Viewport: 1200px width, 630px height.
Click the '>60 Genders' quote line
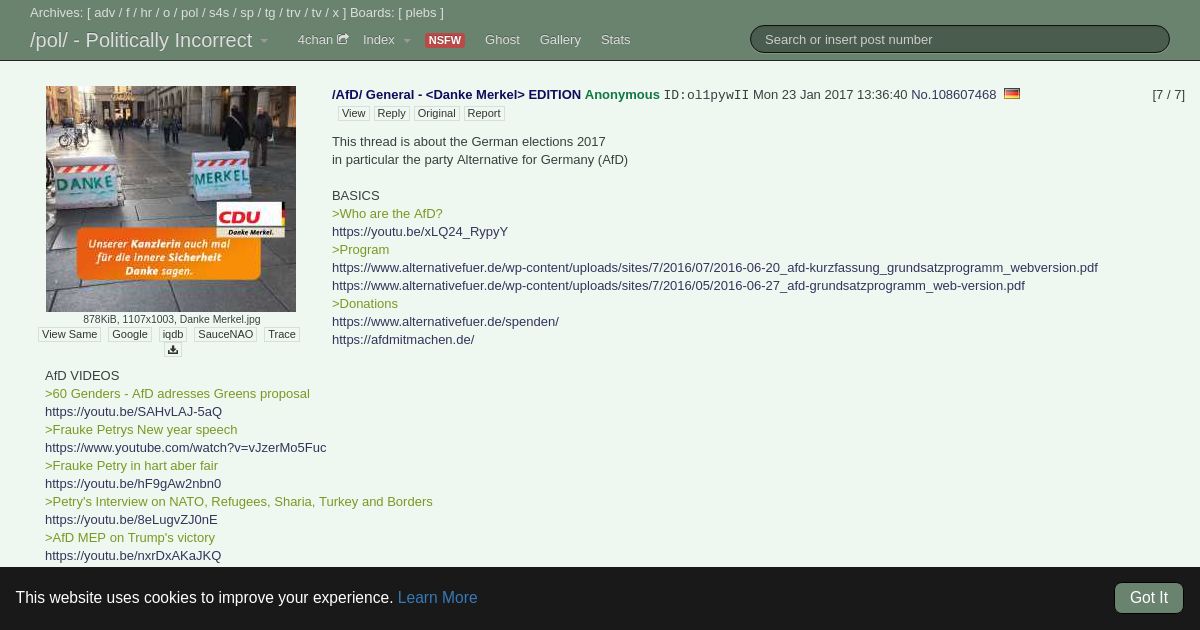(177, 393)
